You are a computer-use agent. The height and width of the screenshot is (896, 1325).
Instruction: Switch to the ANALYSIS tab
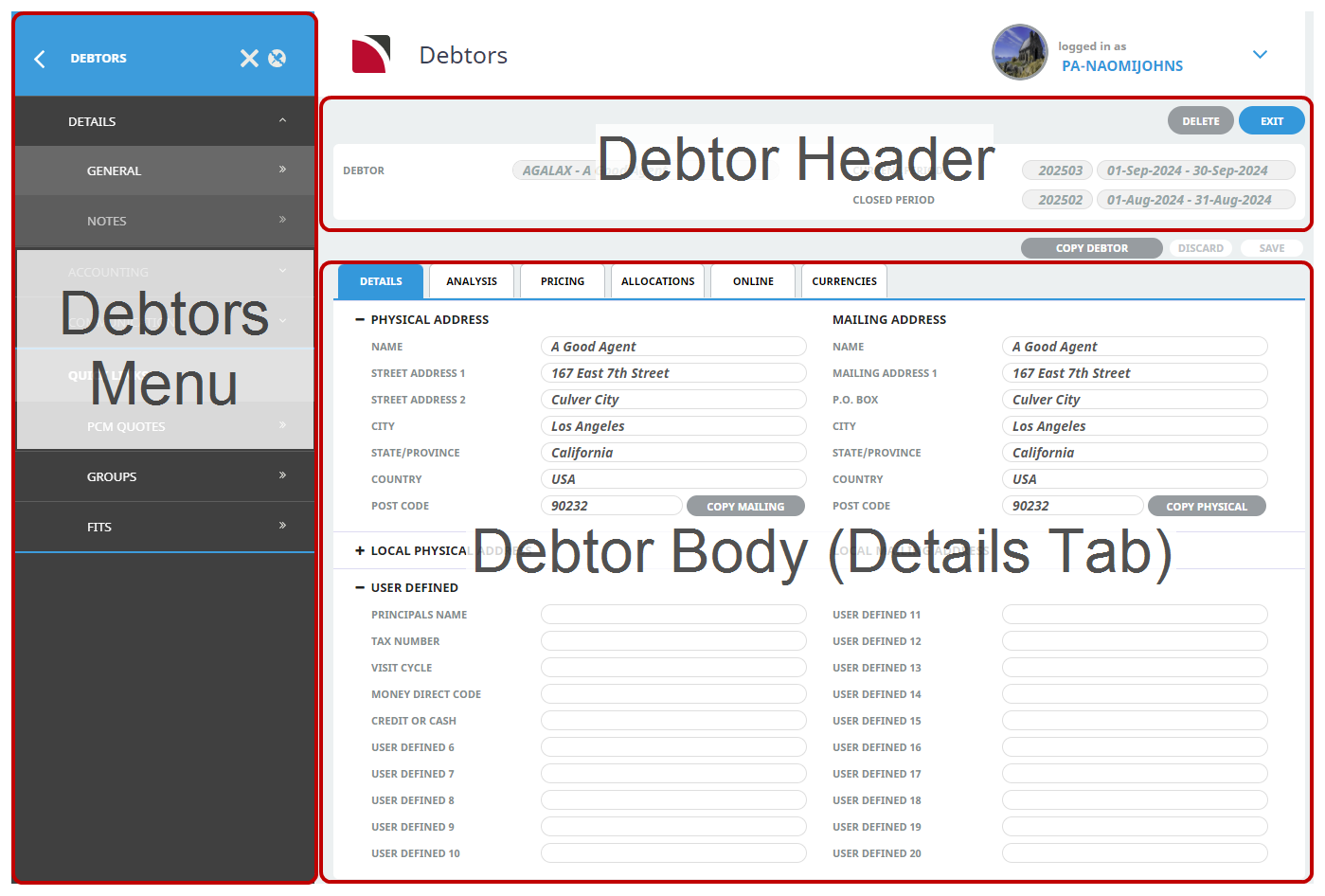click(x=472, y=281)
